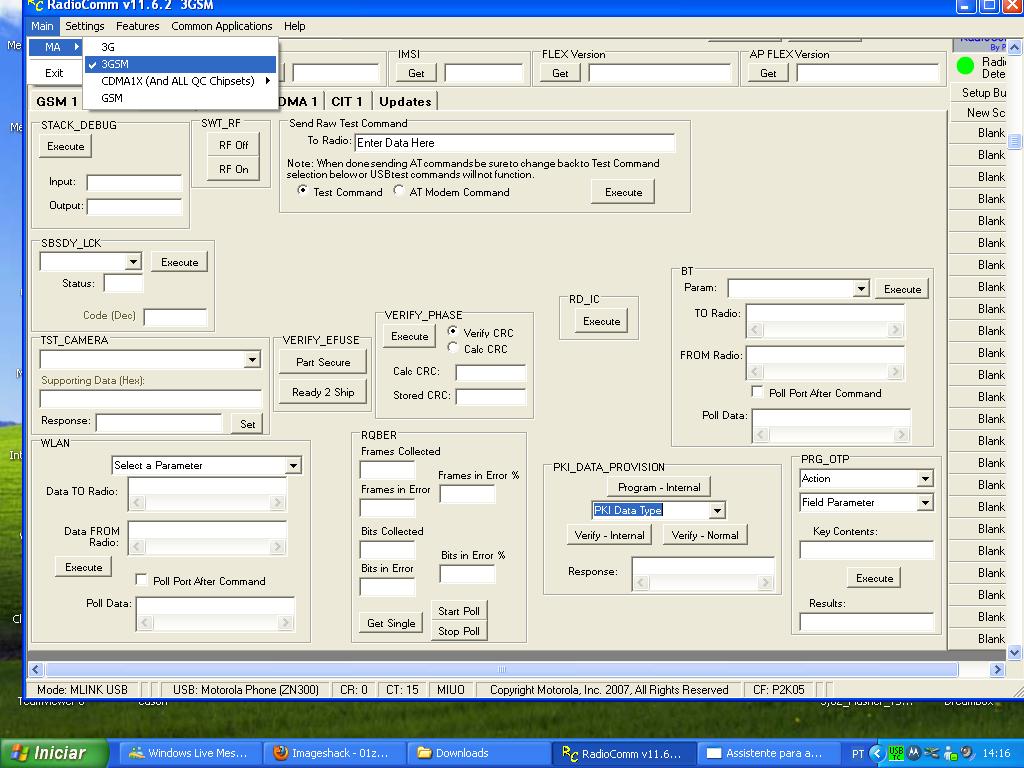Click the Get Single button

tap(391, 623)
